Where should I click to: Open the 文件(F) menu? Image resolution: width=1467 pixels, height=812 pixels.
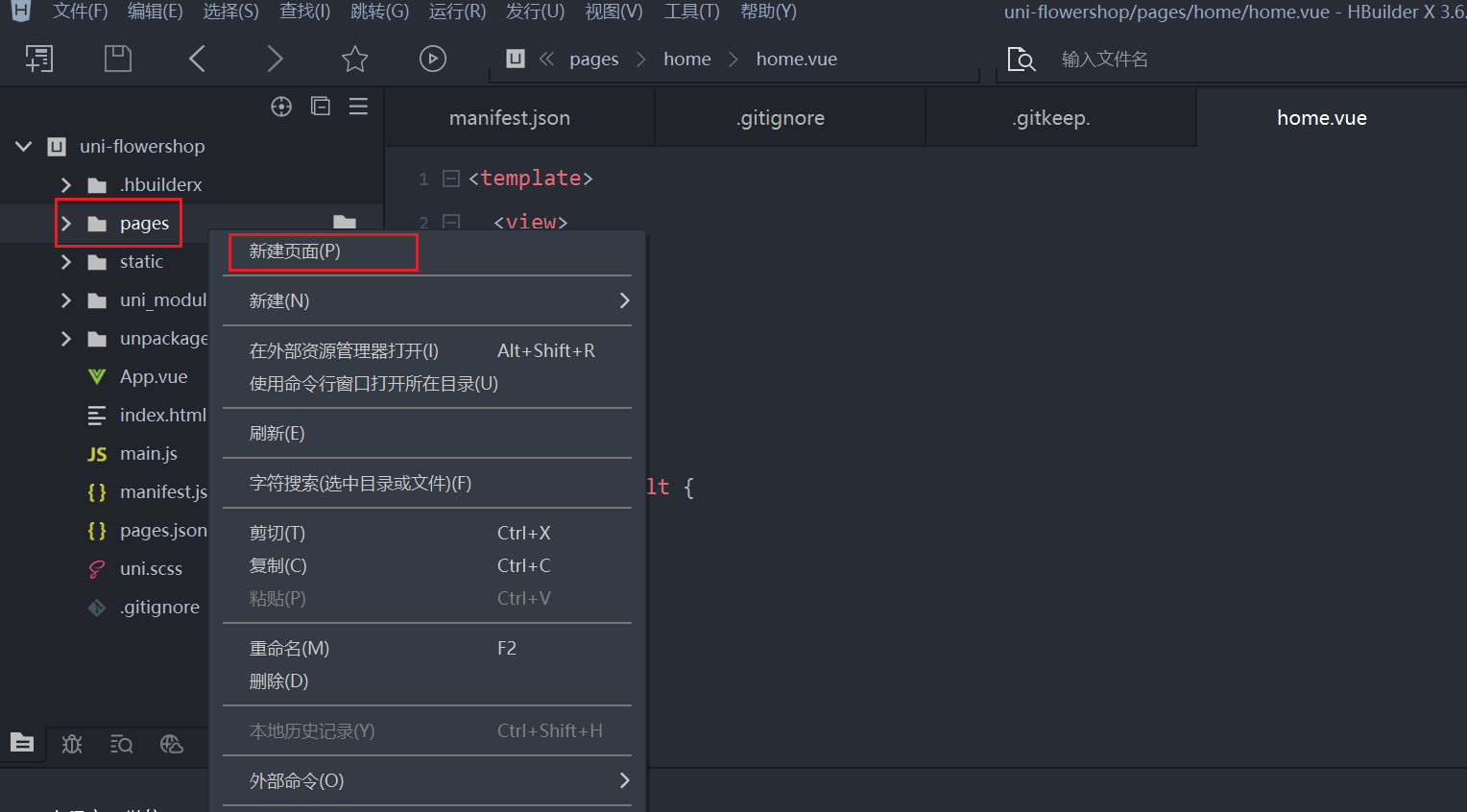pyautogui.click(x=81, y=12)
